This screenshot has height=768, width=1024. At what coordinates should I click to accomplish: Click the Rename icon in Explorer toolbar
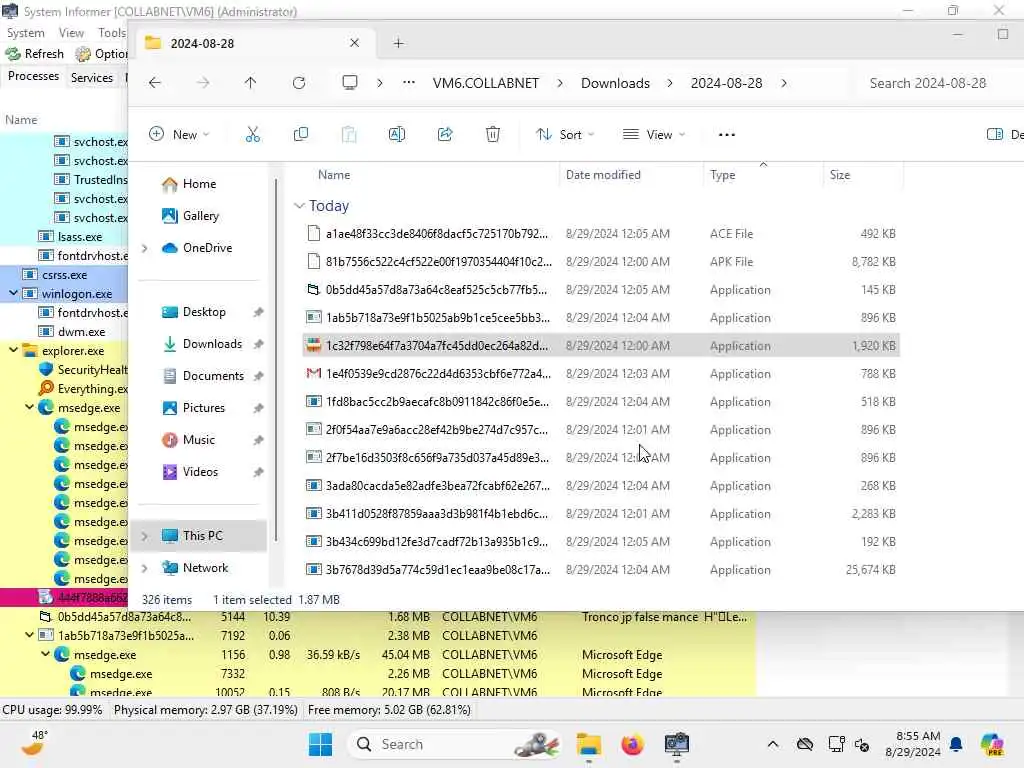click(397, 135)
